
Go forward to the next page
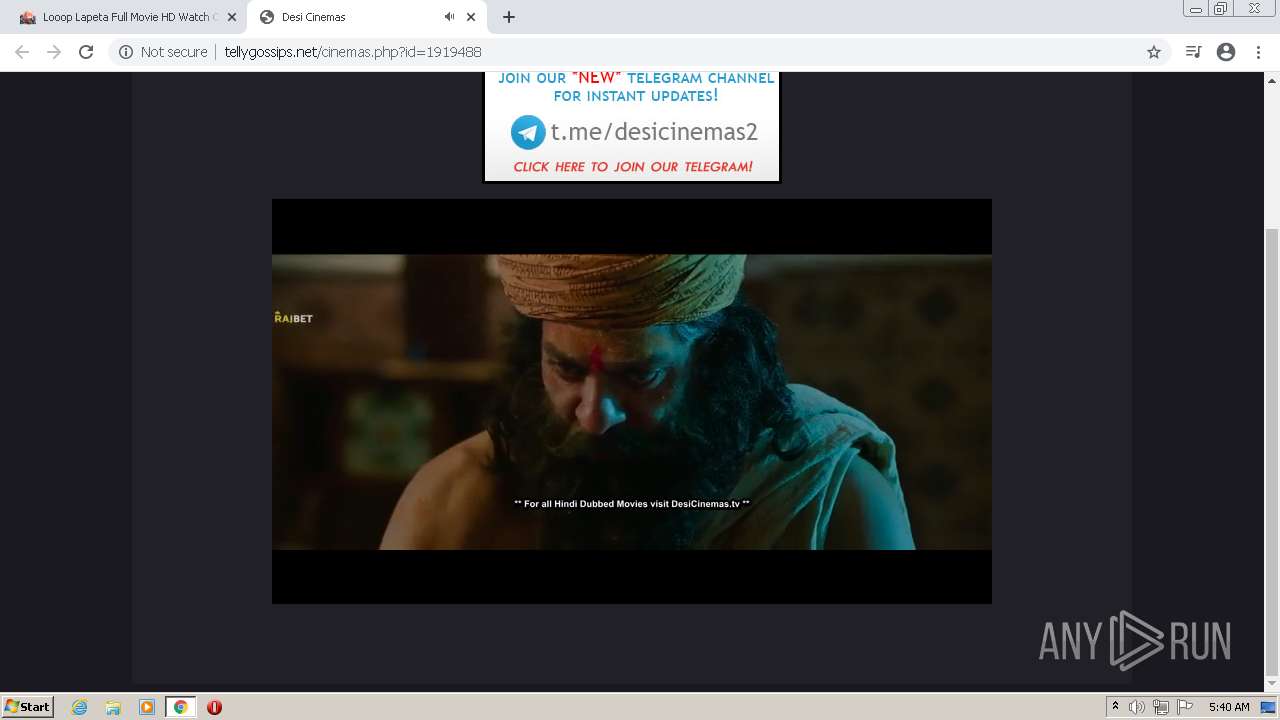click(x=54, y=52)
